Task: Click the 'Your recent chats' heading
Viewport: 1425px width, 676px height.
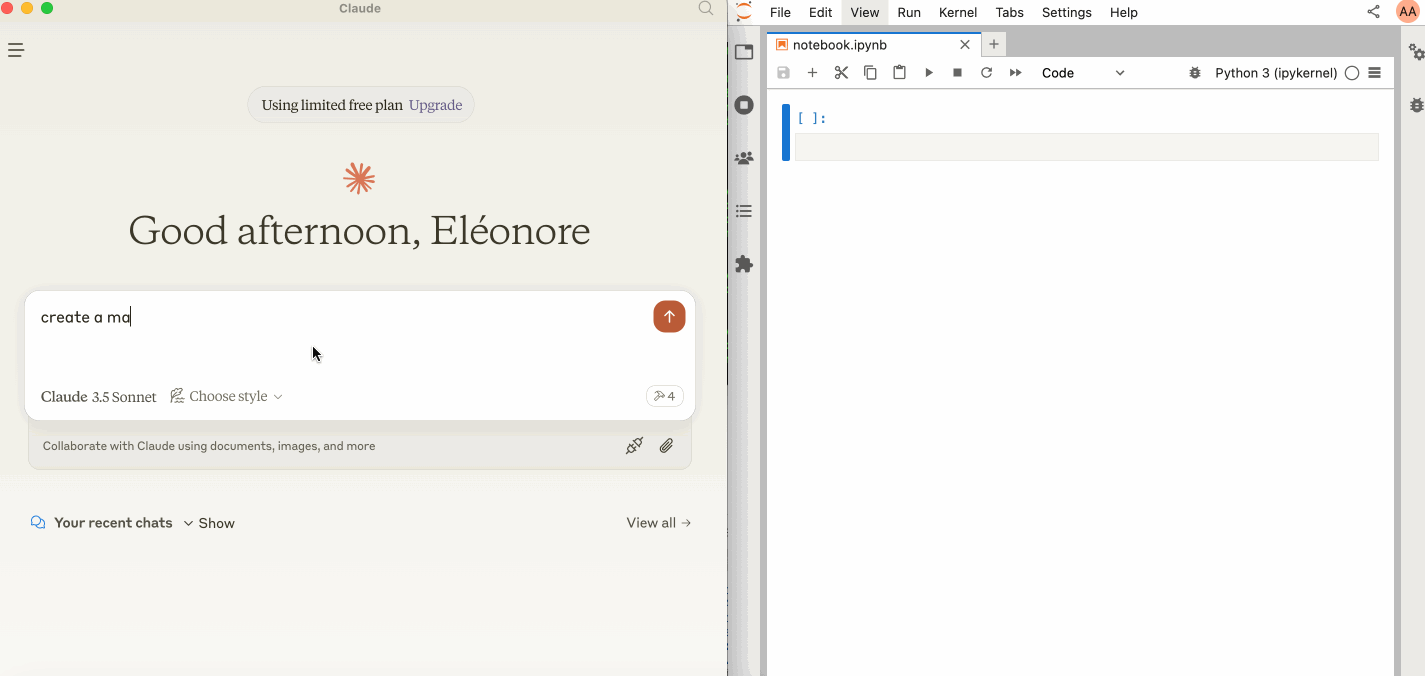Action: click(x=113, y=523)
